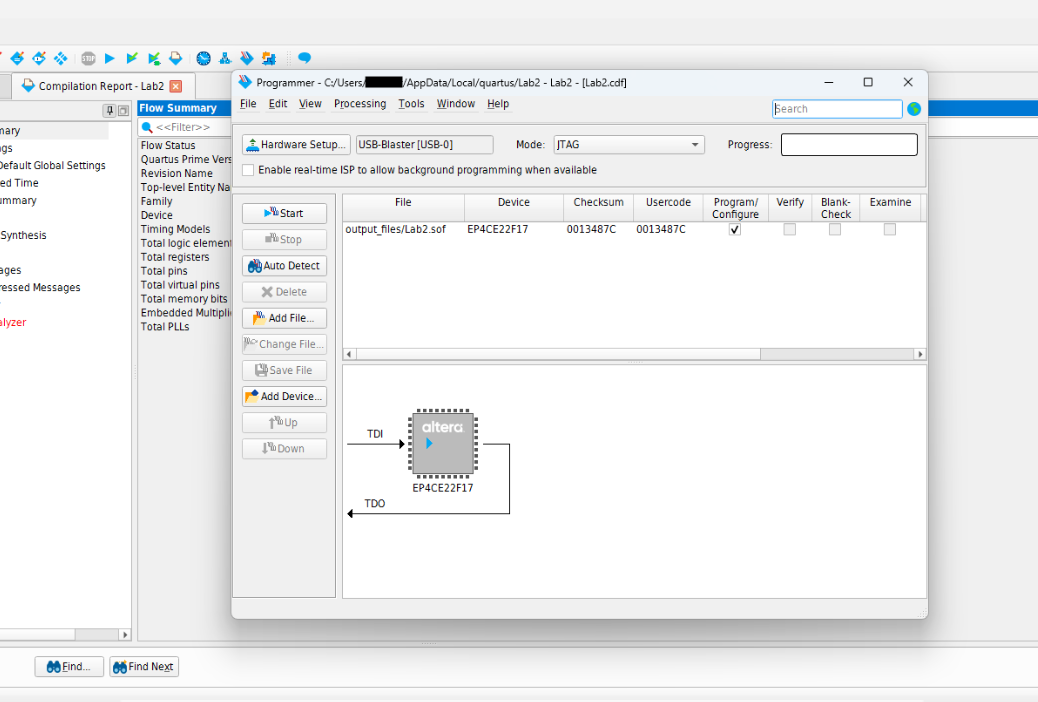Float the Table of Contents panel
Image resolution: width=1038 pixels, height=702 pixels.
click(x=123, y=111)
